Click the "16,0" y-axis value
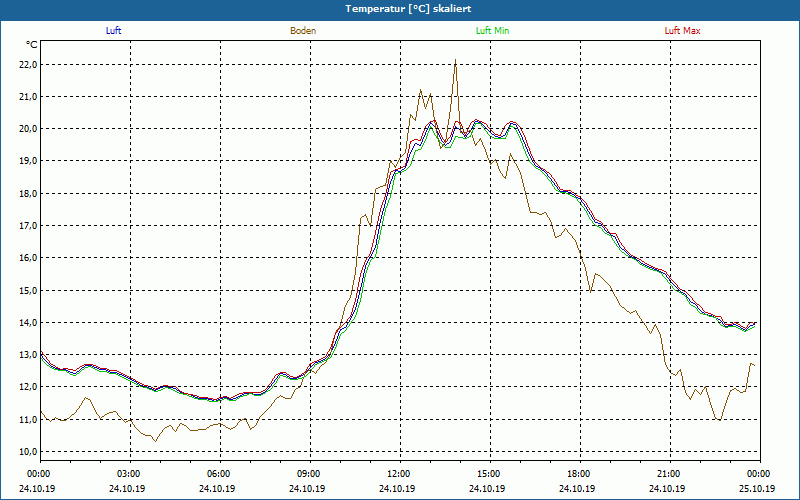 click(x=29, y=258)
